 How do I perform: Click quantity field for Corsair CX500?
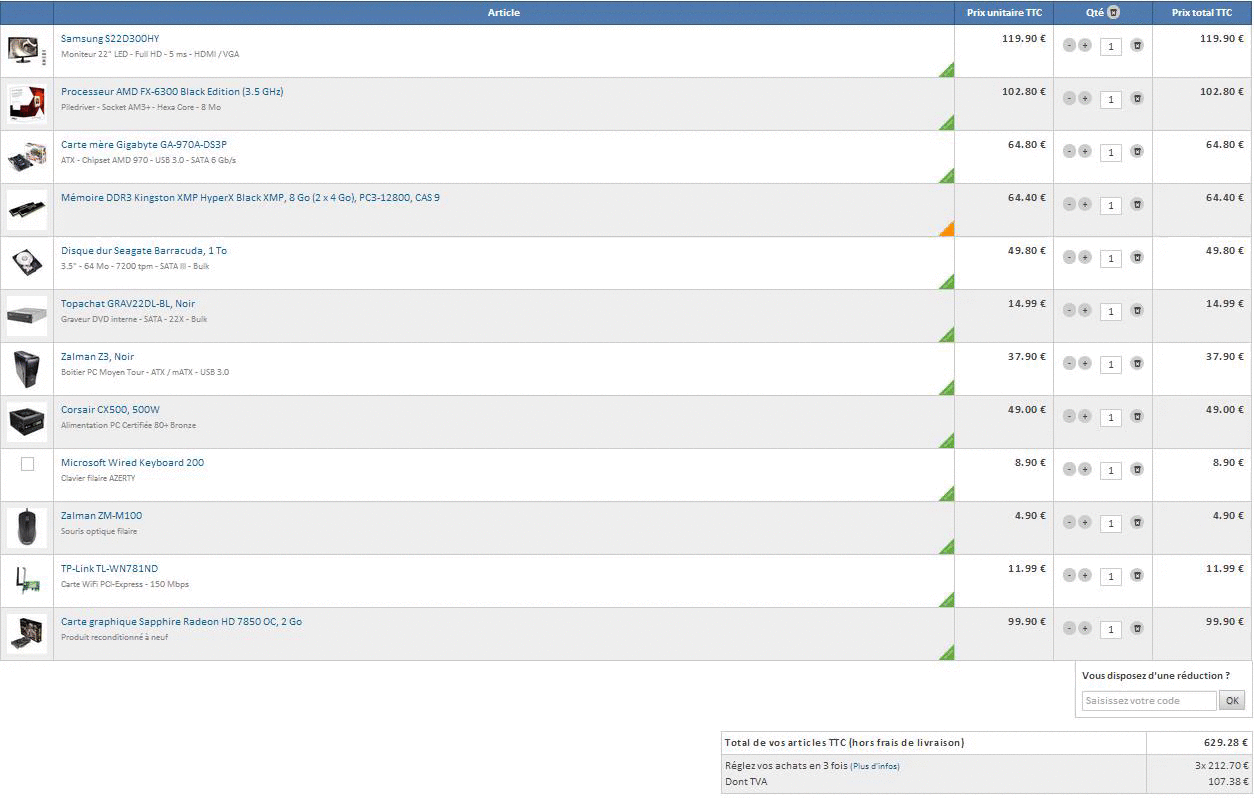tap(1110, 417)
